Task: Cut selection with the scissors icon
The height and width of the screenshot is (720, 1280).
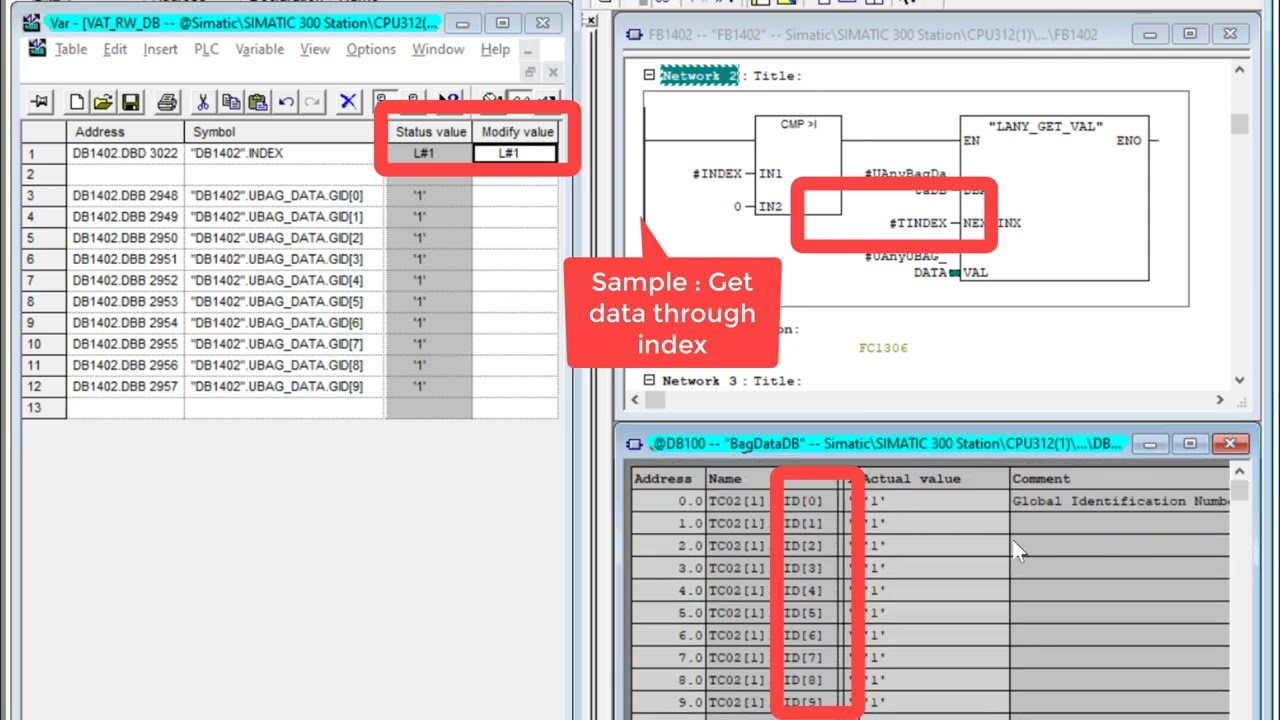Action: click(x=203, y=101)
